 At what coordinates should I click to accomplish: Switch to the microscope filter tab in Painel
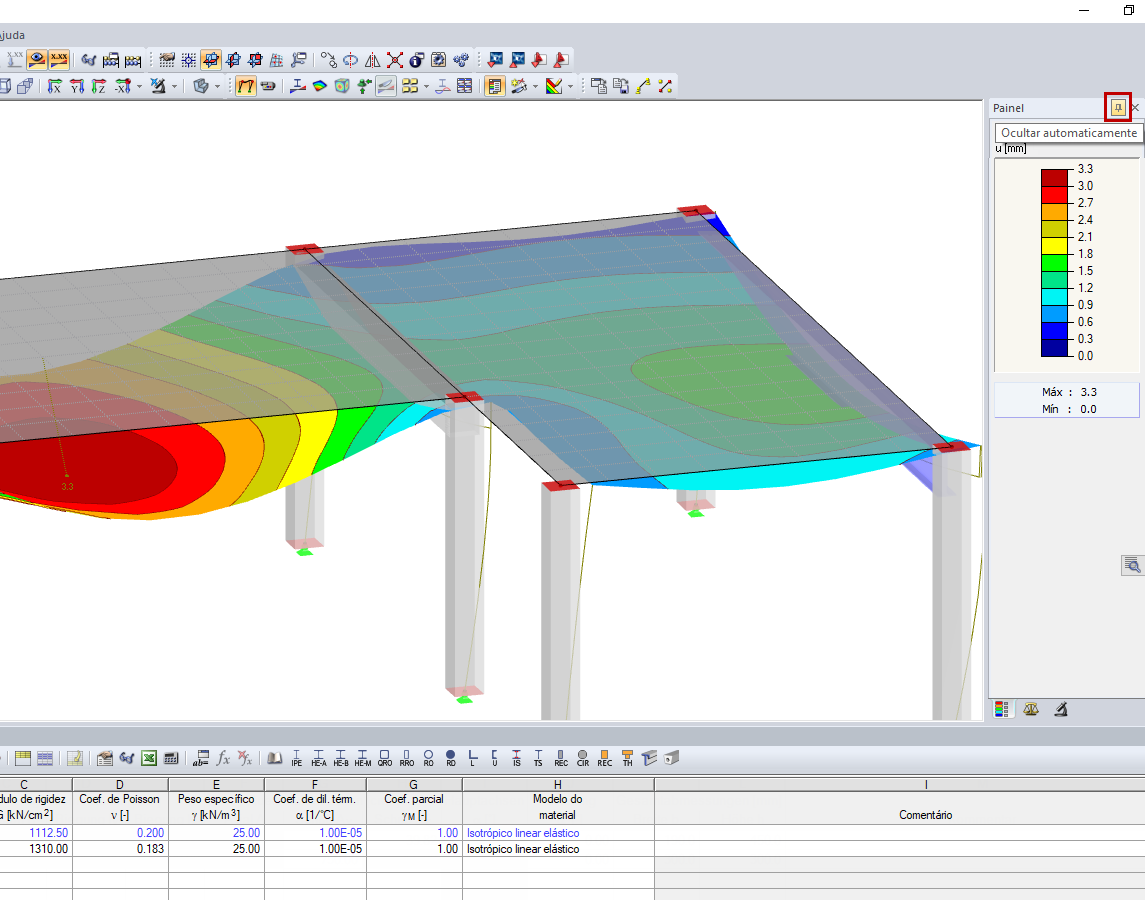click(x=1061, y=709)
